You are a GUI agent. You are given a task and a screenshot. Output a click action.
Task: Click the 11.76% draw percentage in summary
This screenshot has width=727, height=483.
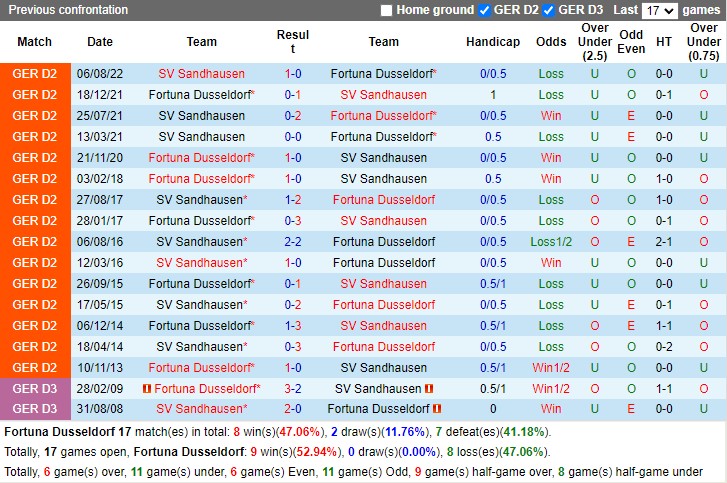[405, 432]
